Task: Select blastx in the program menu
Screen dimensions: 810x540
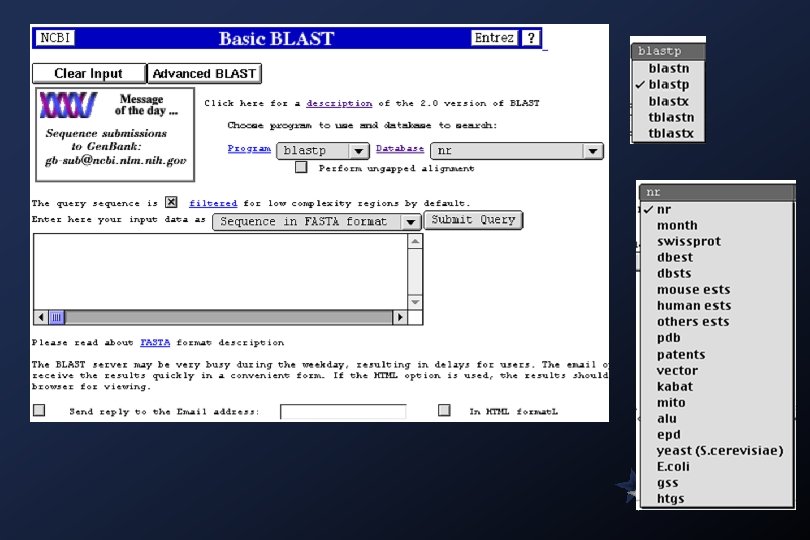Action: pos(668,101)
